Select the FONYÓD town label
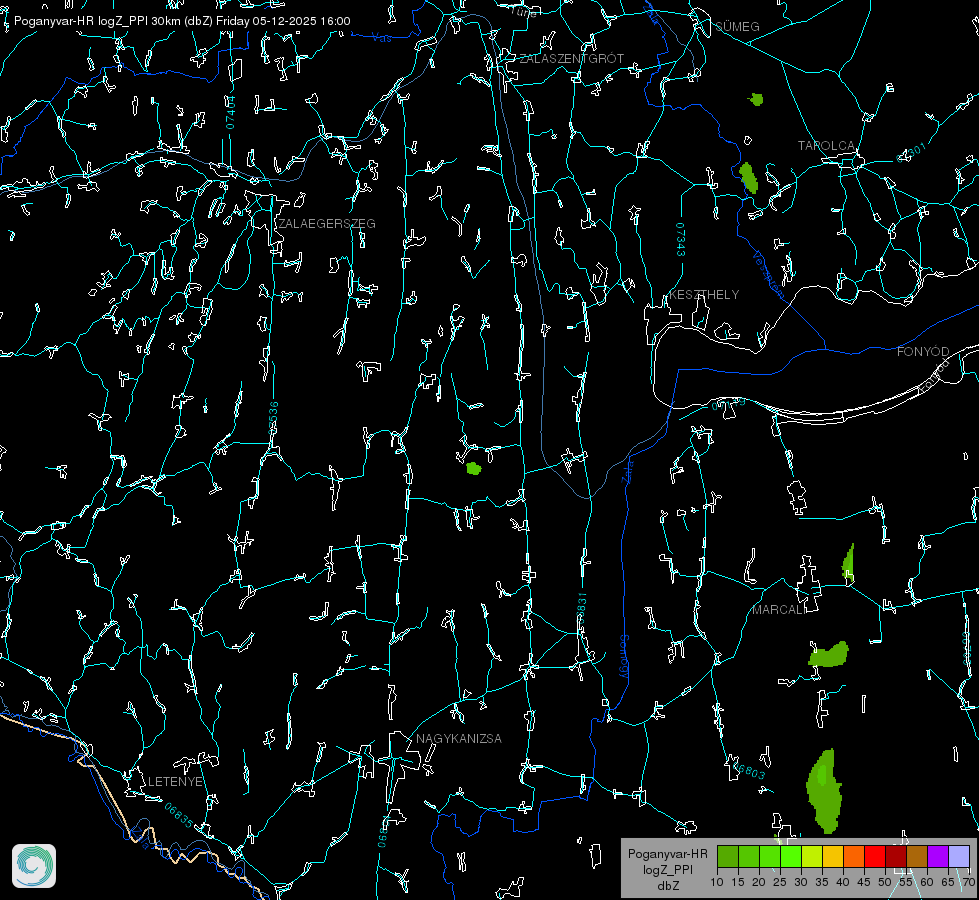This screenshot has width=979, height=900. click(923, 352)
